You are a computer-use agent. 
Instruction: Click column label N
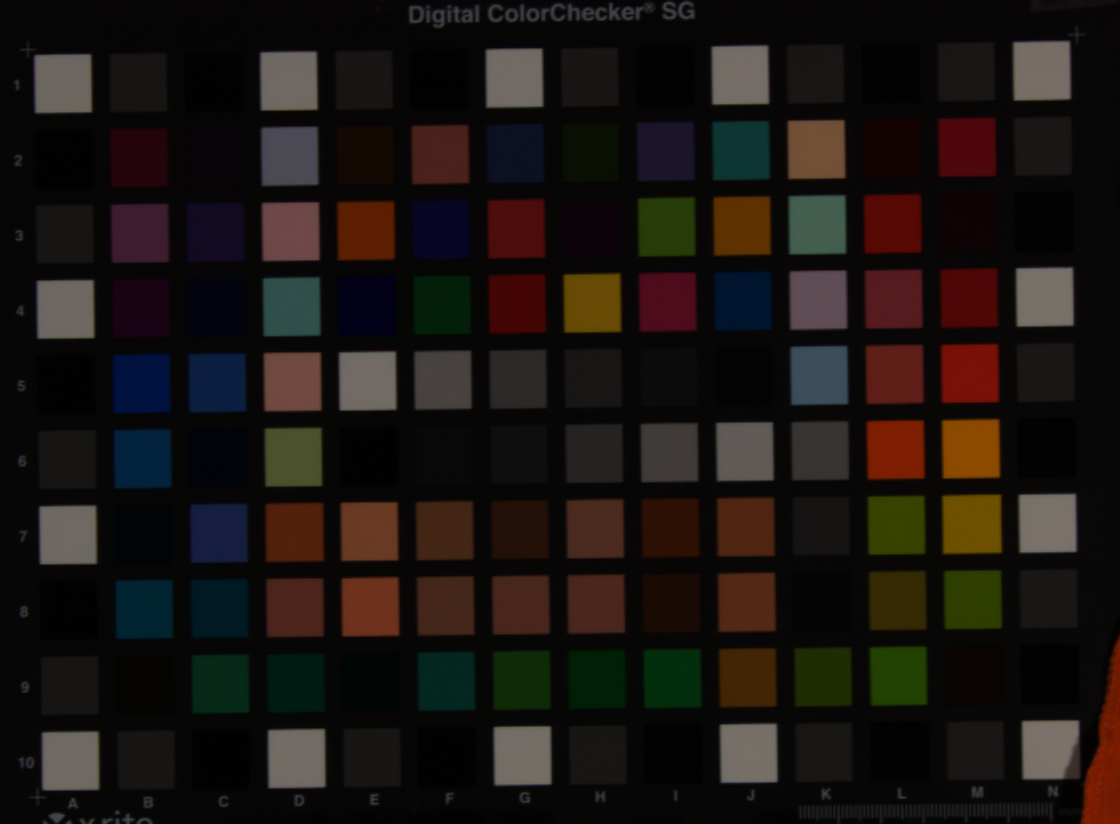(1052, 791)
